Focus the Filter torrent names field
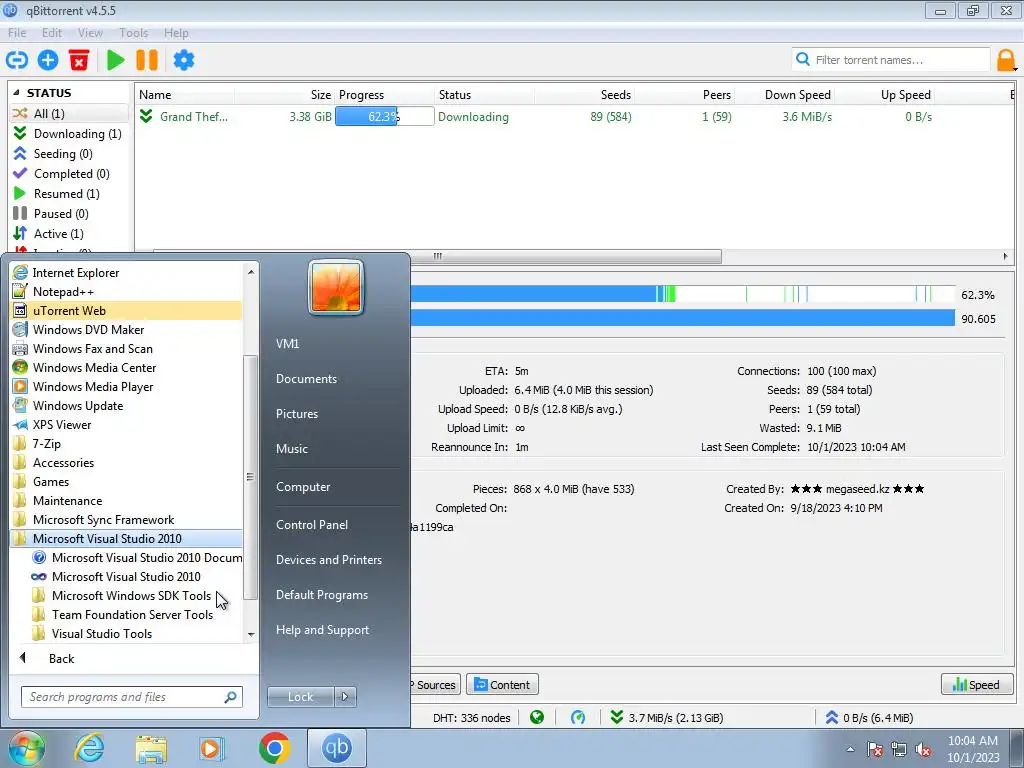1024x768 pixels. pyautogui.click(x=891, y=60)
